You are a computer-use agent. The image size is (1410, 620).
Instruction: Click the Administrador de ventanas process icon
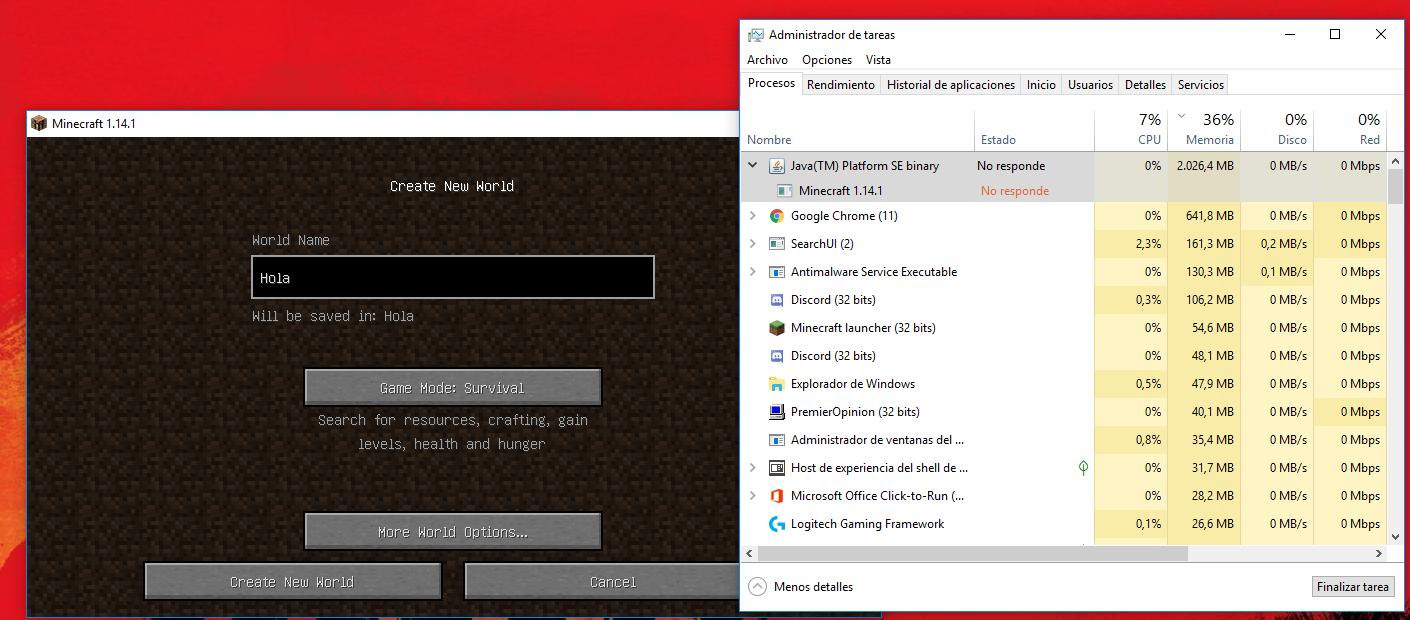point(777,440)
